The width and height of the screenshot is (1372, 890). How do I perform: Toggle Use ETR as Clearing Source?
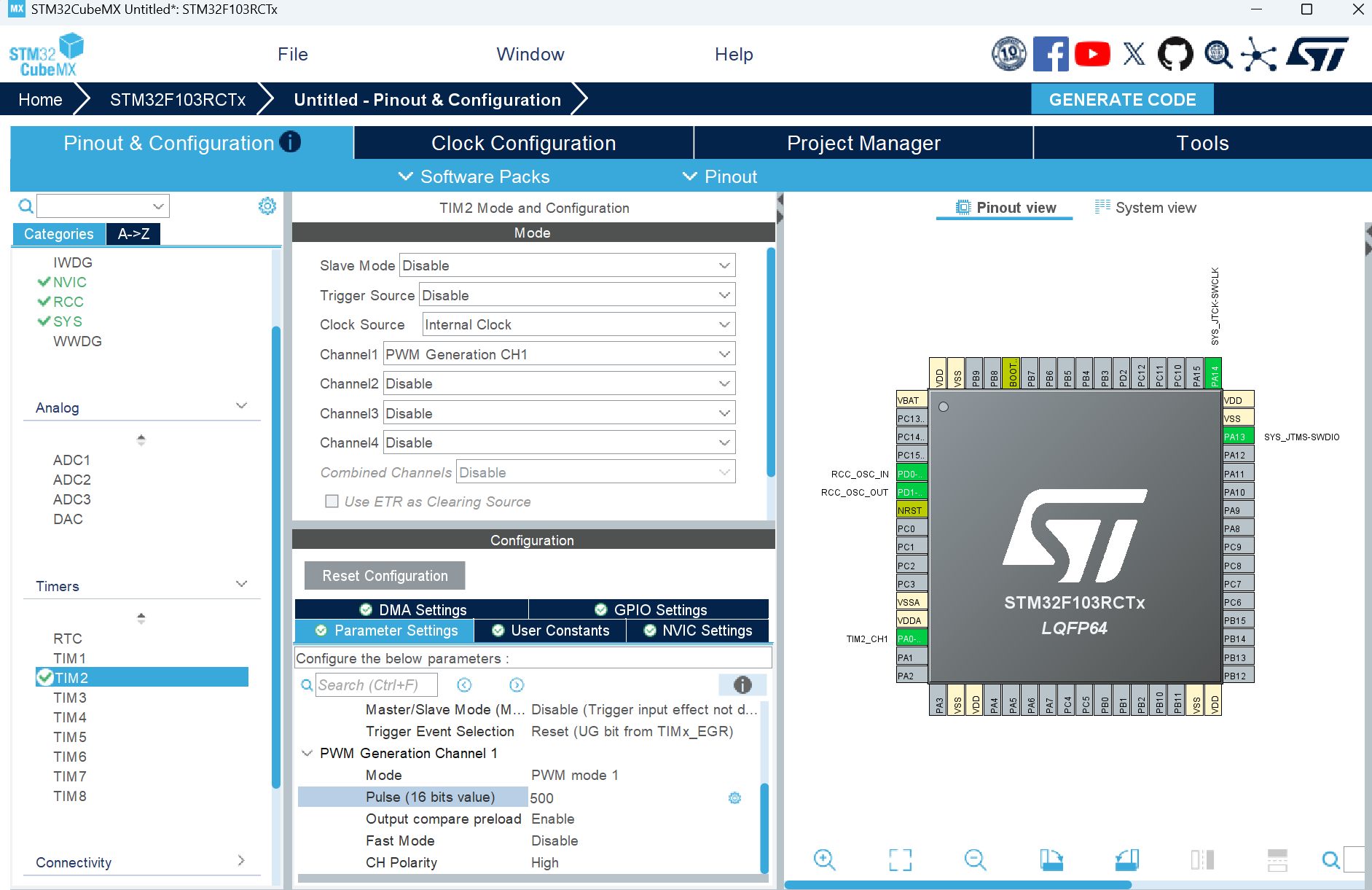[x=332, y=501]
